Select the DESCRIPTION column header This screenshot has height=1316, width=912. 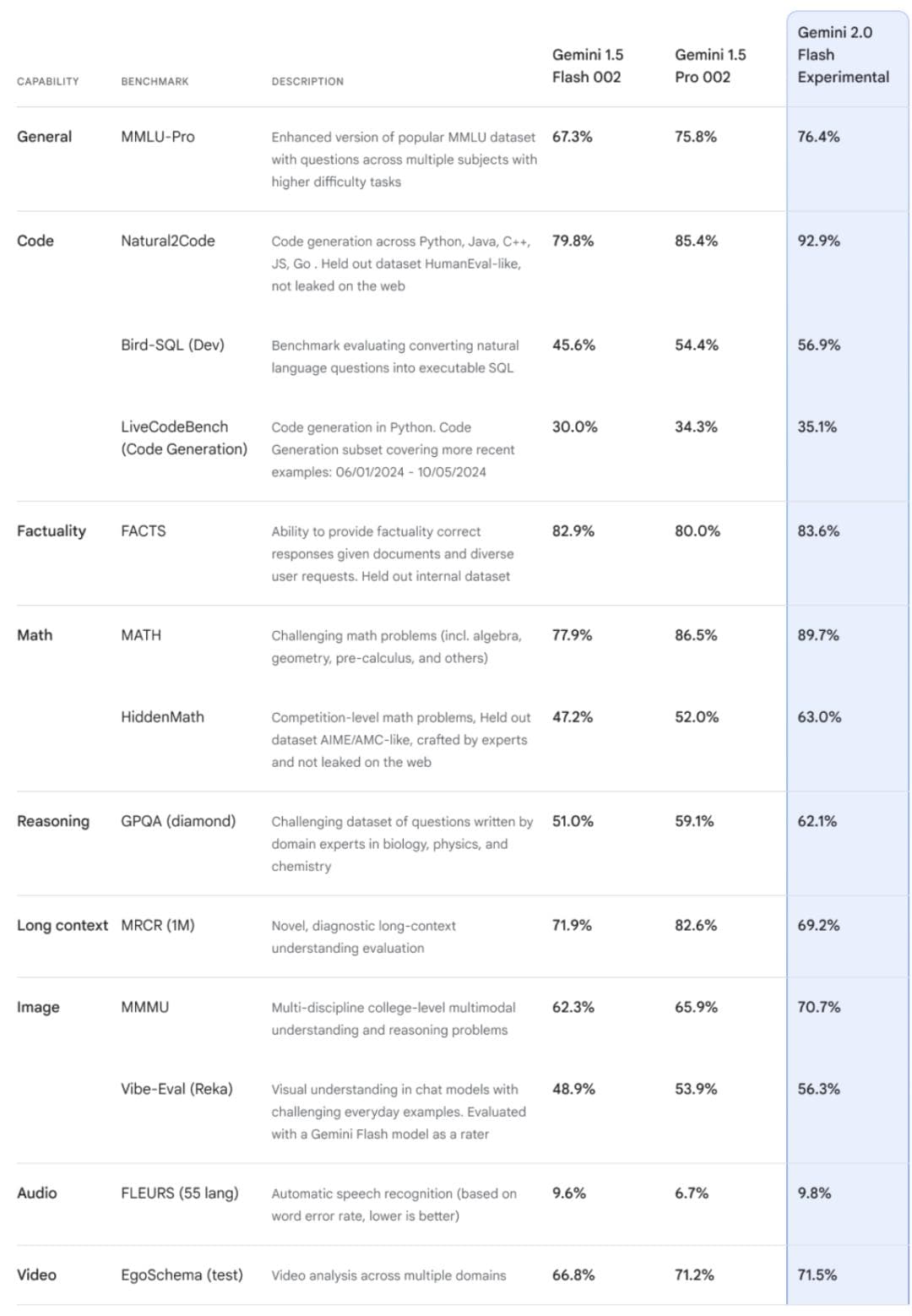point(307,82)
